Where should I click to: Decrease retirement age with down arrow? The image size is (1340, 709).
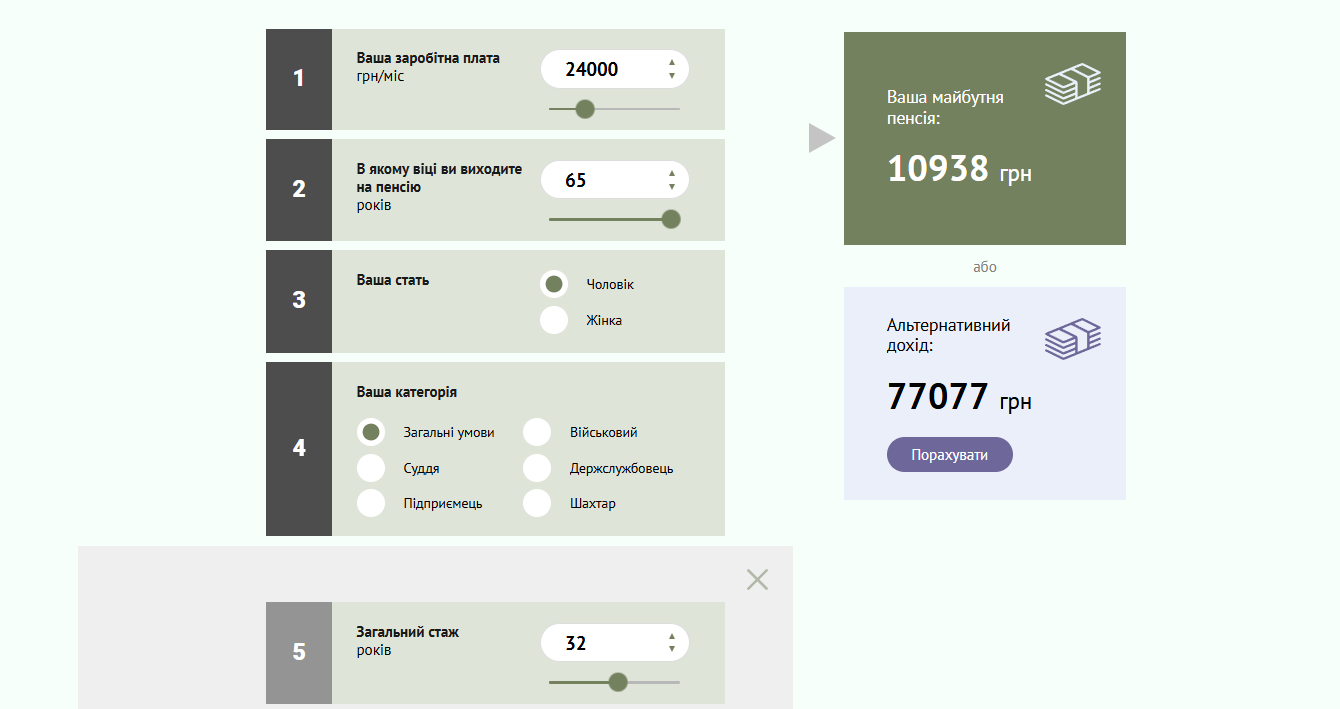[672, 187]
